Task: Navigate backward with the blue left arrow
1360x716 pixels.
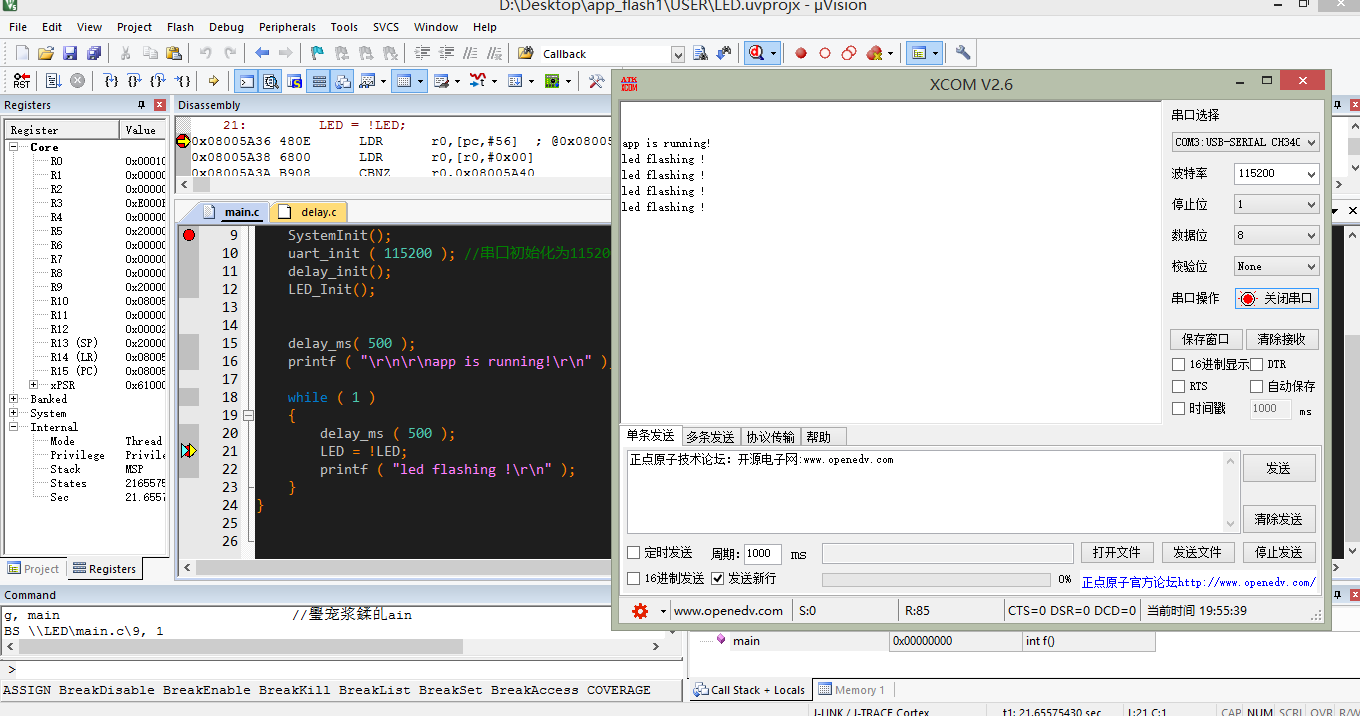Action: point(262,53)
